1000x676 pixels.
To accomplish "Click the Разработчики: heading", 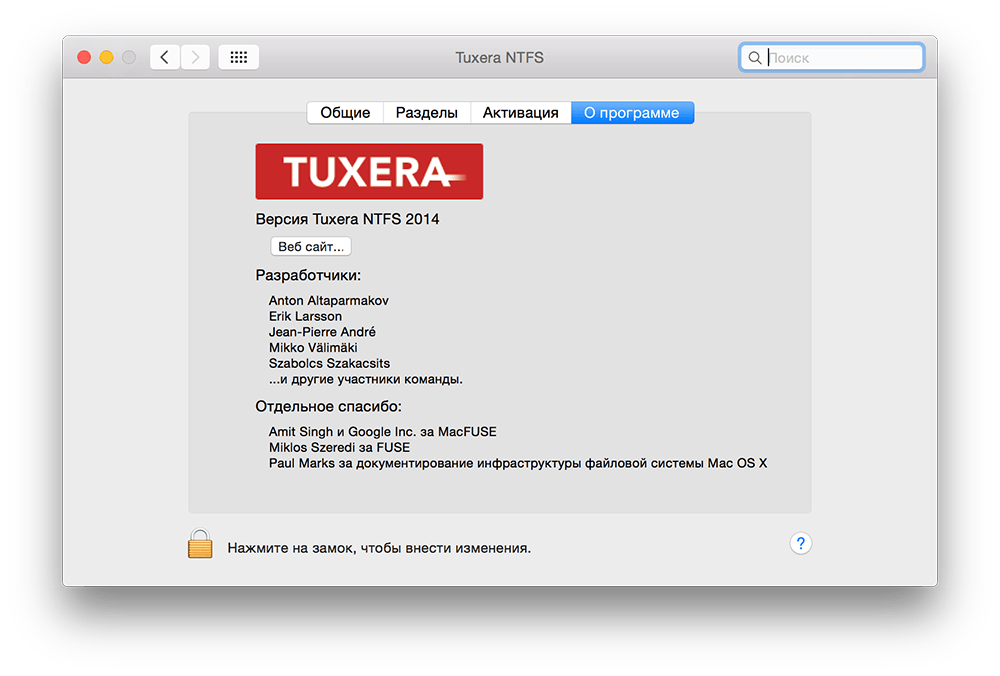I will 308,276.
